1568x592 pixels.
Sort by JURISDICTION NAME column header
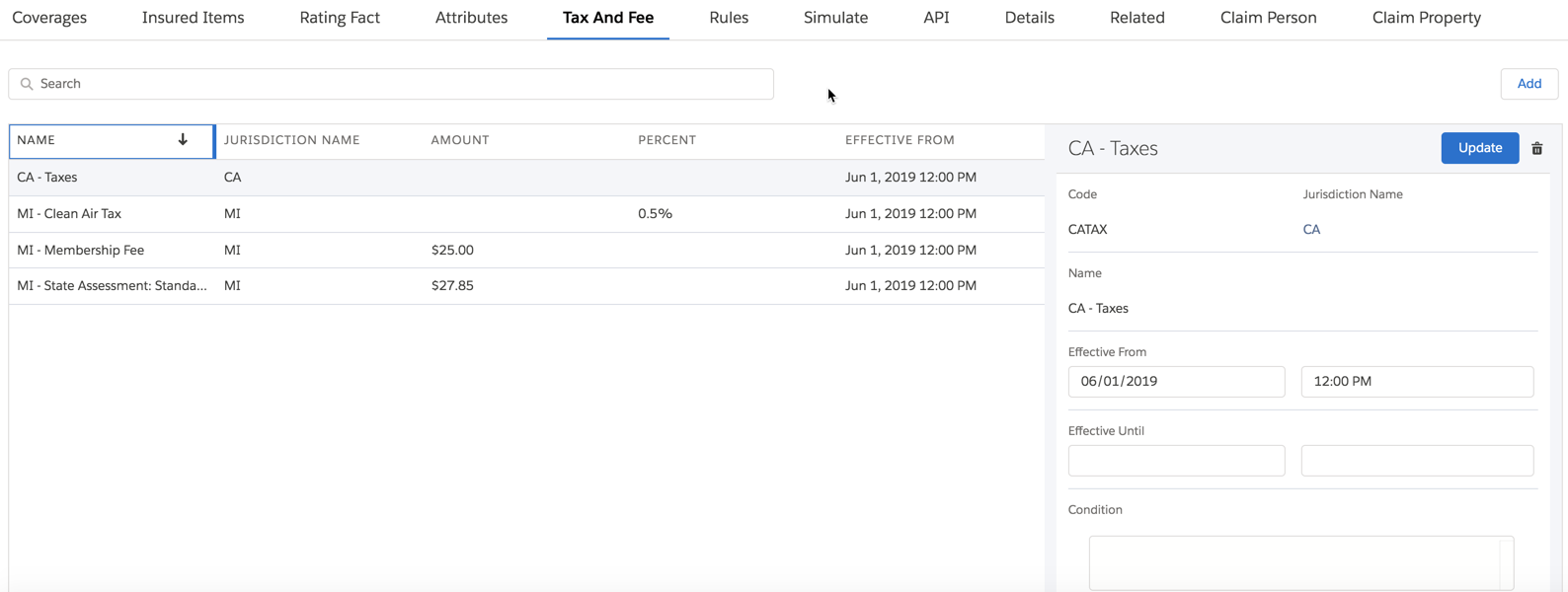pyautogui.click(x=291, y=140)
